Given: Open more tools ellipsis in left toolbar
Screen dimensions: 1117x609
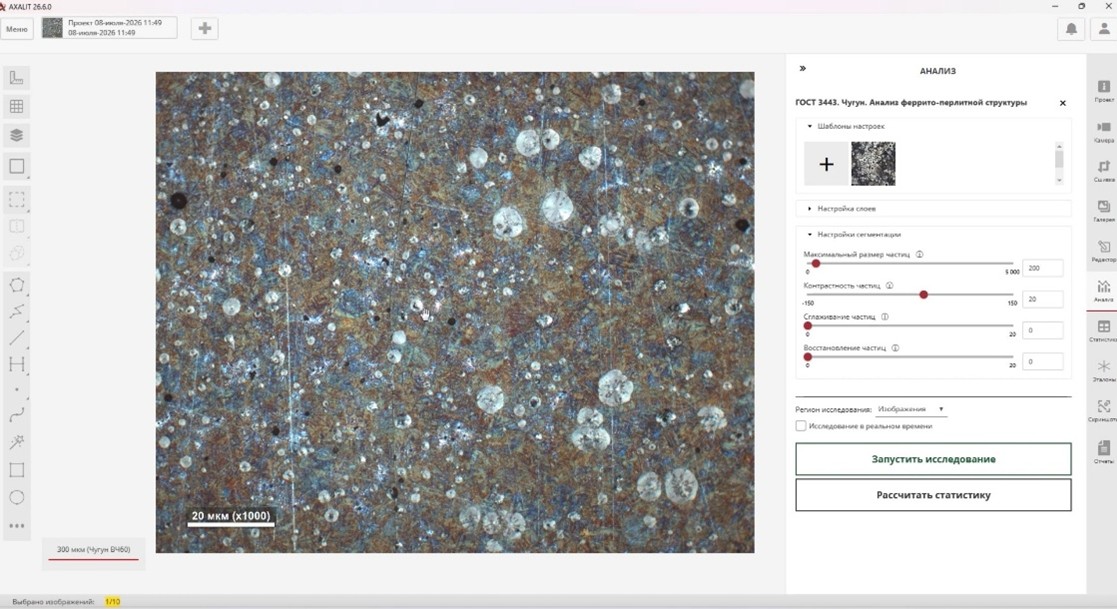Looking at the screenshot, I should (x=16, y=526).
